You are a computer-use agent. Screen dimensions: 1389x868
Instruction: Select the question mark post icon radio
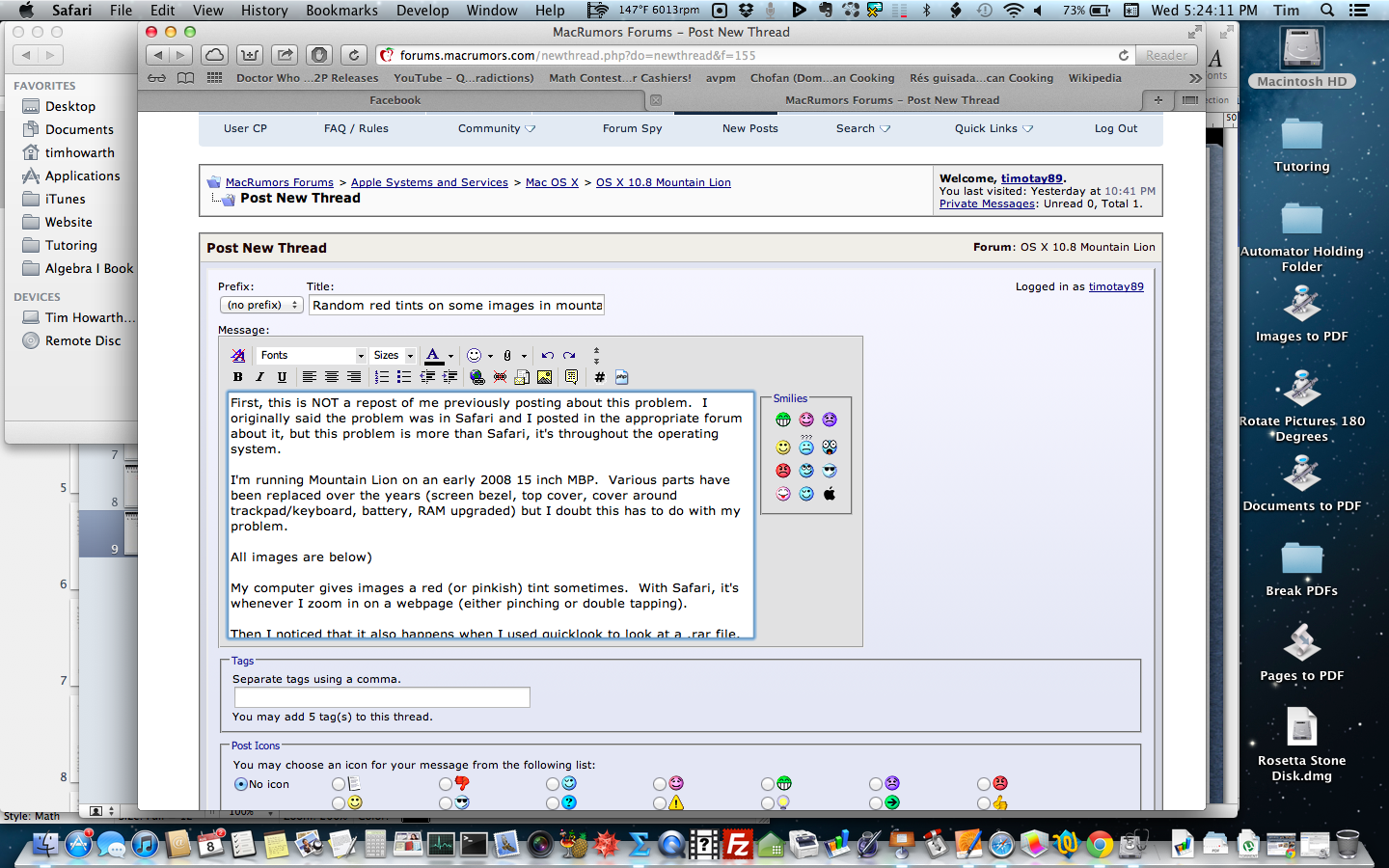coord(553,802)
